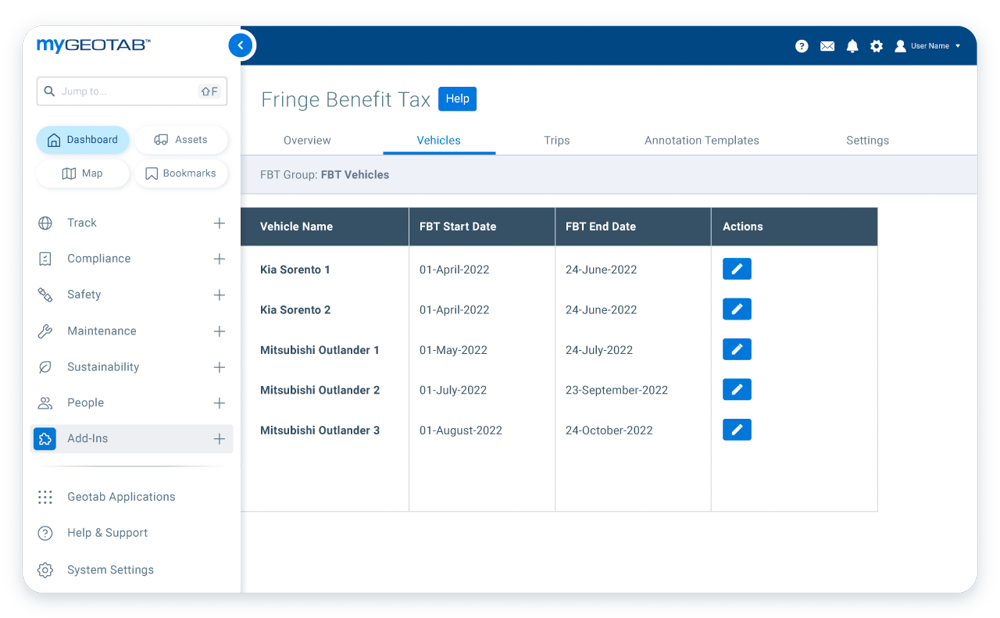Switch to the Settings tab
This screenshot has width=1000, height=618.
(867, 140)
